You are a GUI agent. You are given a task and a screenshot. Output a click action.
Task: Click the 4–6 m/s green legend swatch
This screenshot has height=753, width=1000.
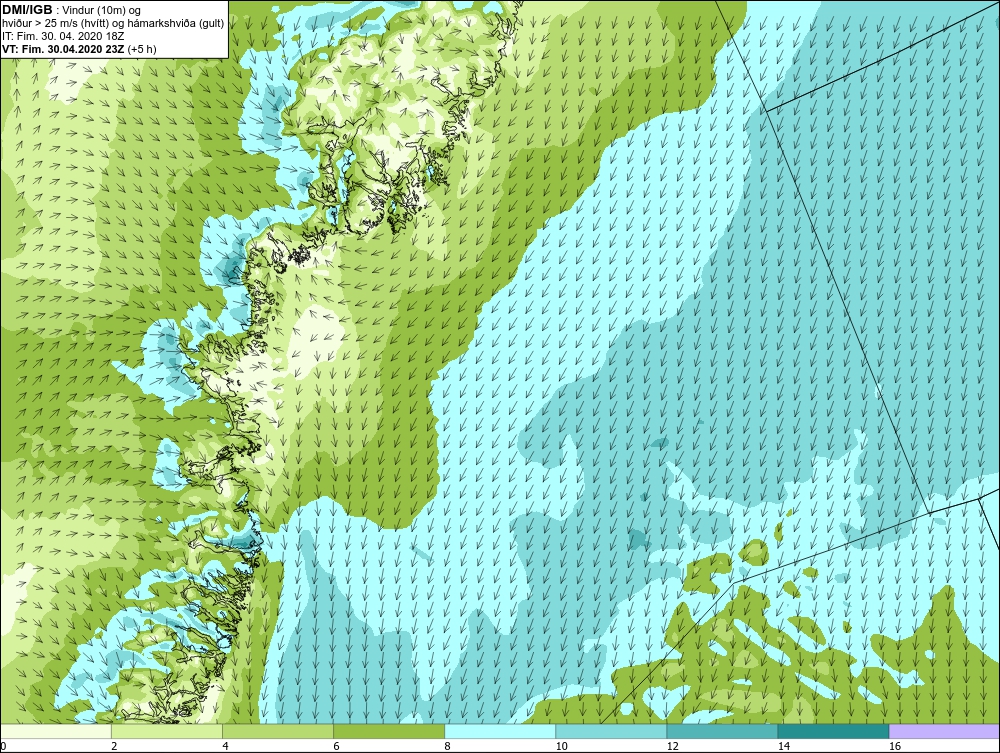[278, 731]
